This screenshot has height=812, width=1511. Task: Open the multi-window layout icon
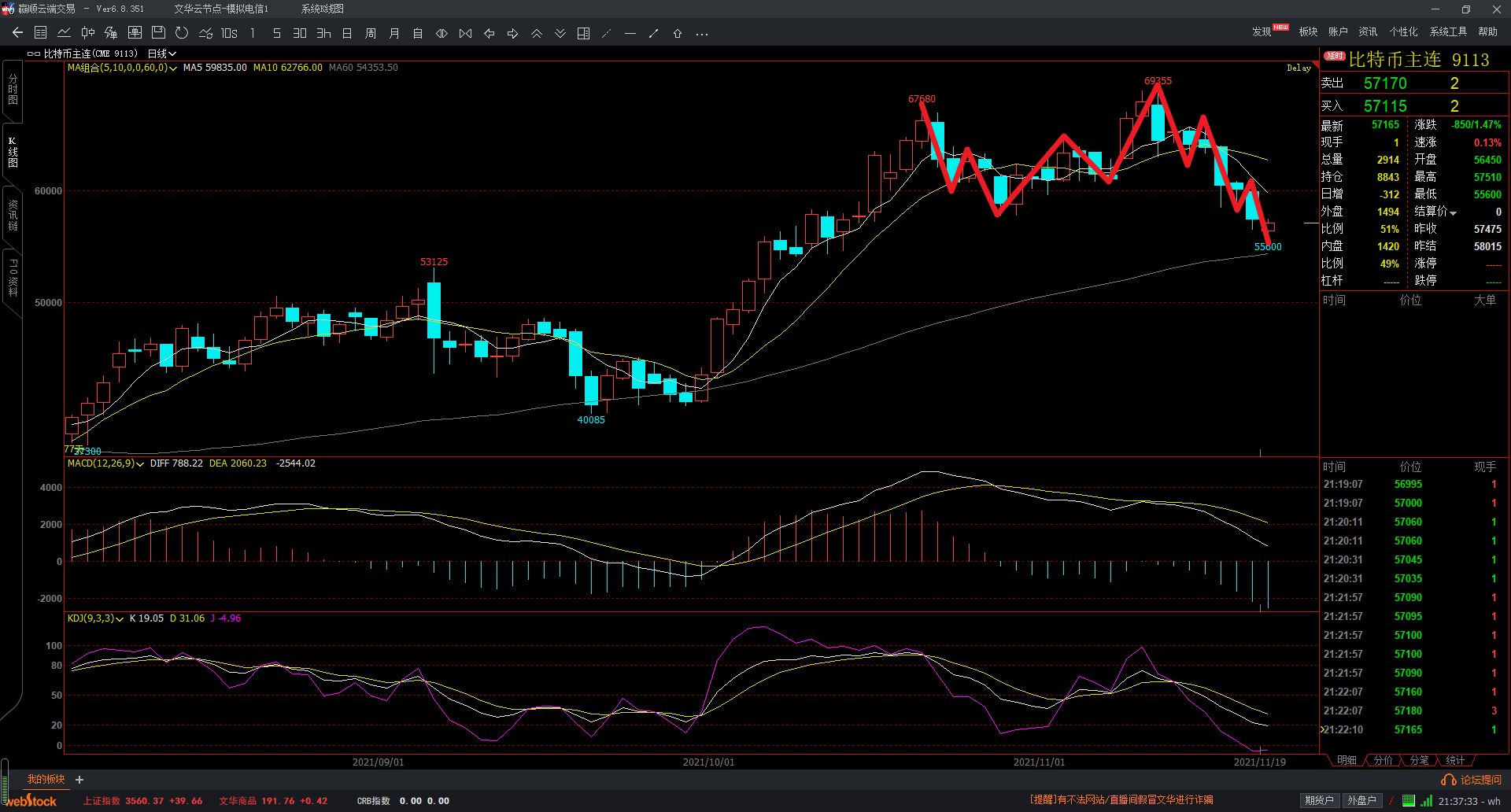tap(583, 33)
